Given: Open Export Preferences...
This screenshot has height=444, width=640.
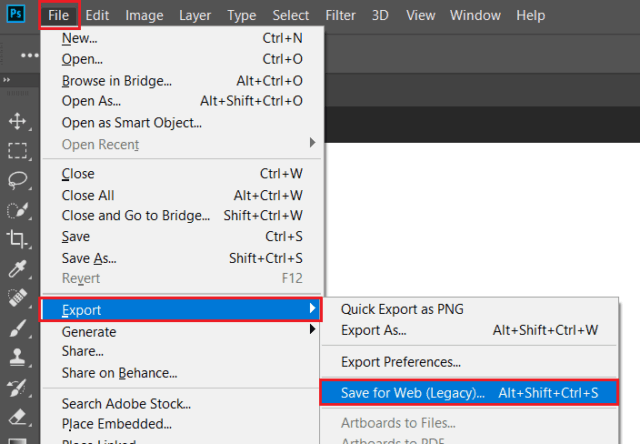Looking at the screenshot, I should 469,362.
